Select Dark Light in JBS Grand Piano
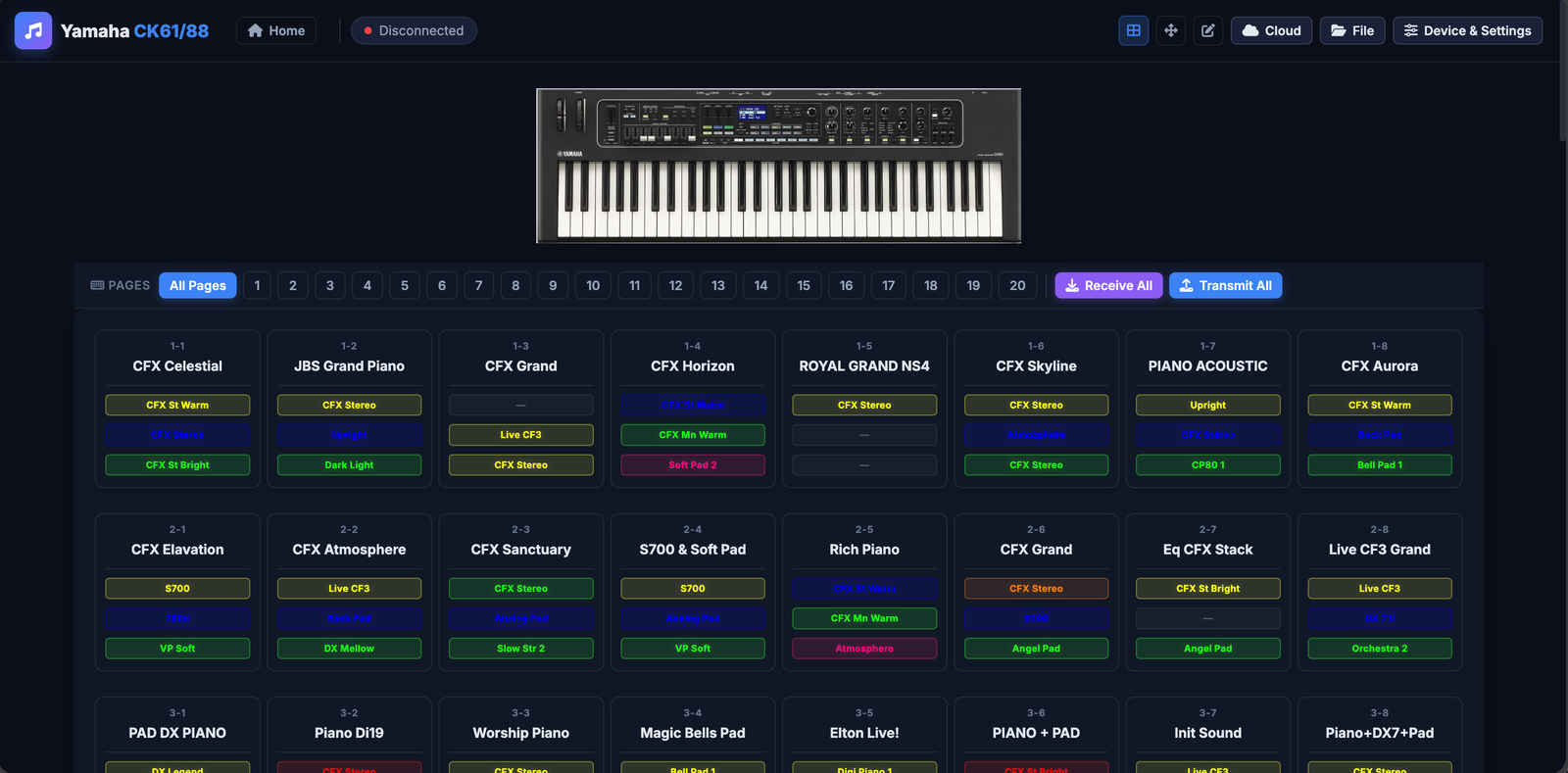Viewport: 1568px width, 773px height. pyautogui.click(x=349, y=464)
